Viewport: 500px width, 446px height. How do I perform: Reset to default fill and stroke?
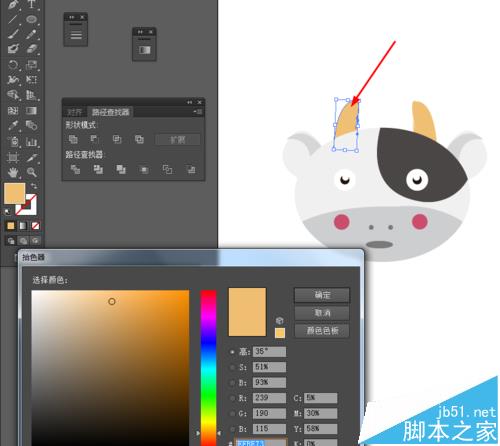coord(7,211)
